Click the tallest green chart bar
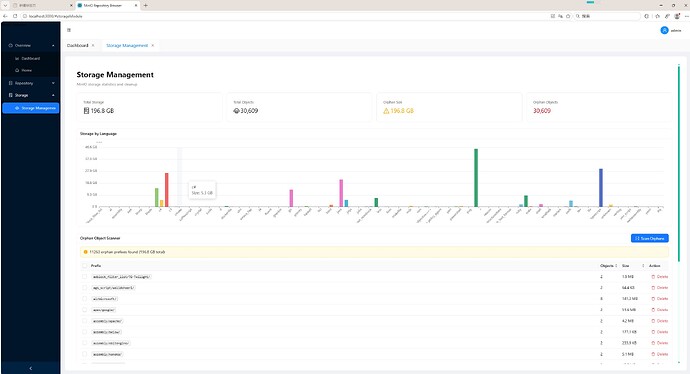The height and width of the screenshot is (374, 690). coord(476,178)
